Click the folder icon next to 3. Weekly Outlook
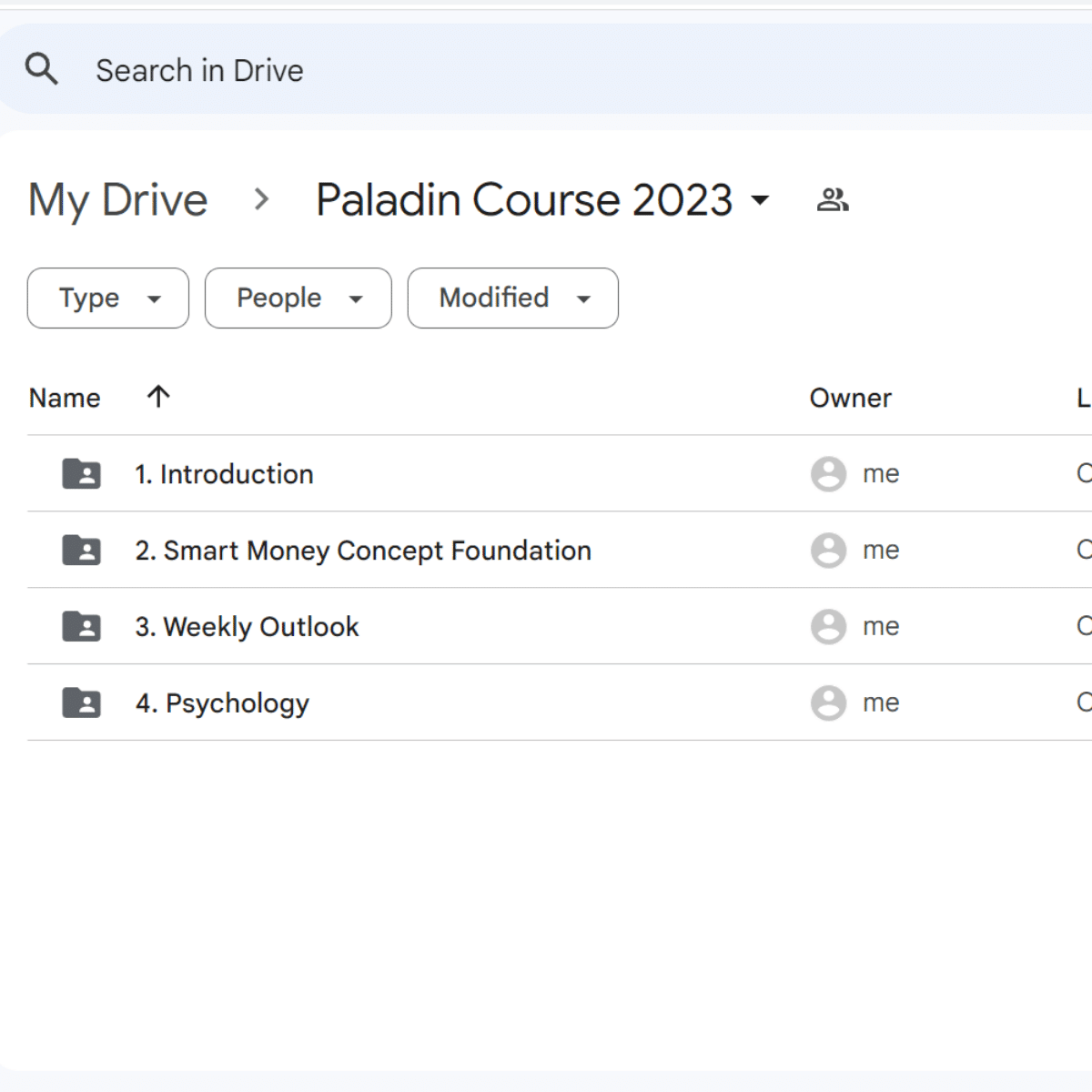 click(x=81, y=627)
